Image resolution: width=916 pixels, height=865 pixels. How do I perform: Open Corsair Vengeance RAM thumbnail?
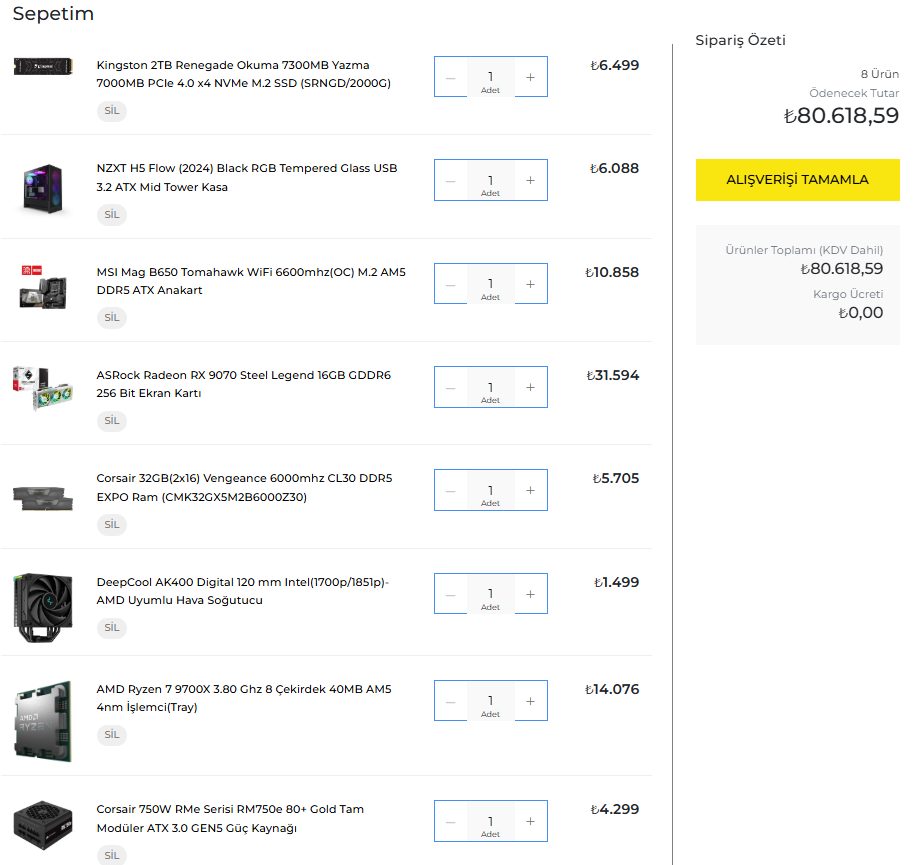tap(43, 498)
